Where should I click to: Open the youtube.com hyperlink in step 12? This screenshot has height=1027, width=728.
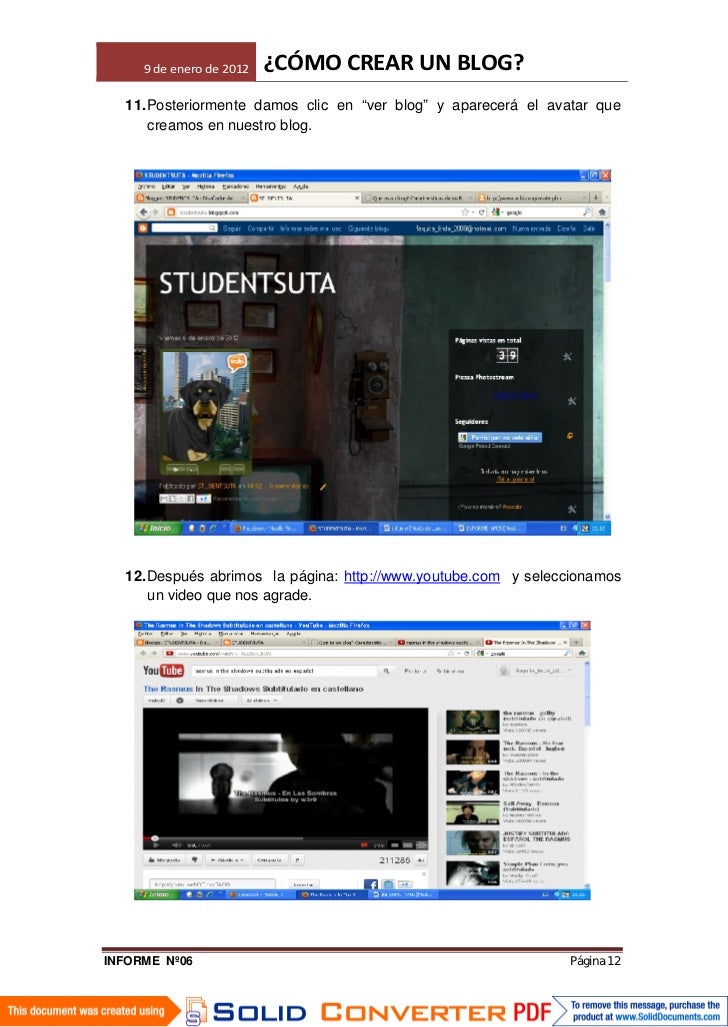click(x=421, y=576)
